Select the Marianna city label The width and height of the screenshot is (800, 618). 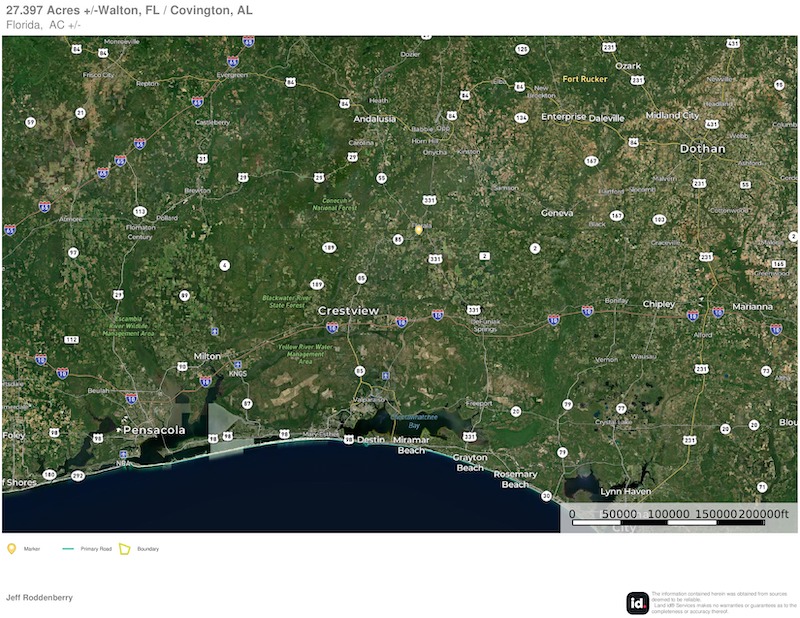coord(752,306)
